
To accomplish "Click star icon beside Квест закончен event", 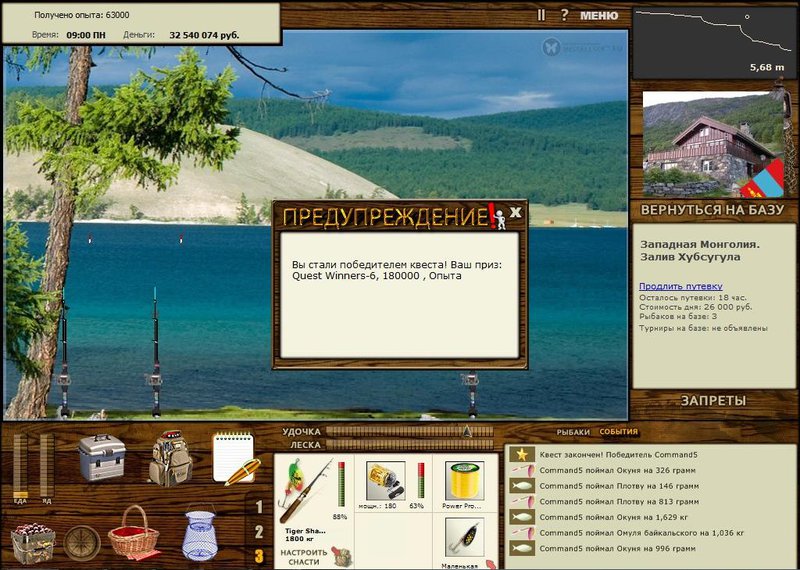I will pos(522,454).
